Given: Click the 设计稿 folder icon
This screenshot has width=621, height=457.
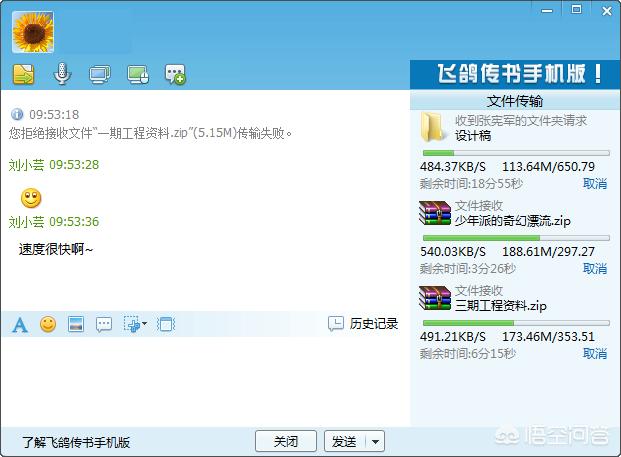Looking at the screenshot, I should [433, 127].
